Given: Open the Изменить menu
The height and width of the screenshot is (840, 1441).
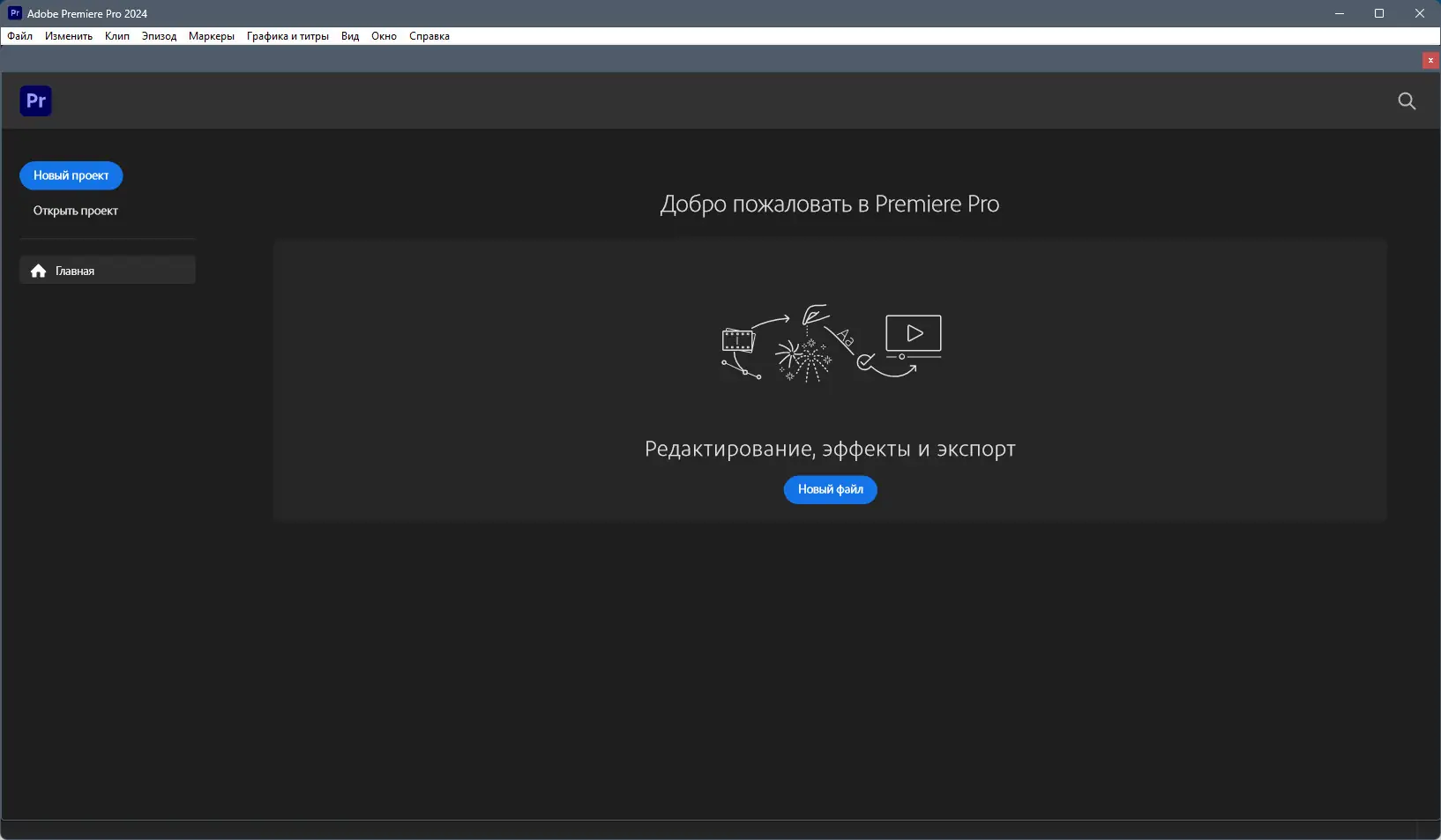Looking at the screenshot, I should pos(67,36).
